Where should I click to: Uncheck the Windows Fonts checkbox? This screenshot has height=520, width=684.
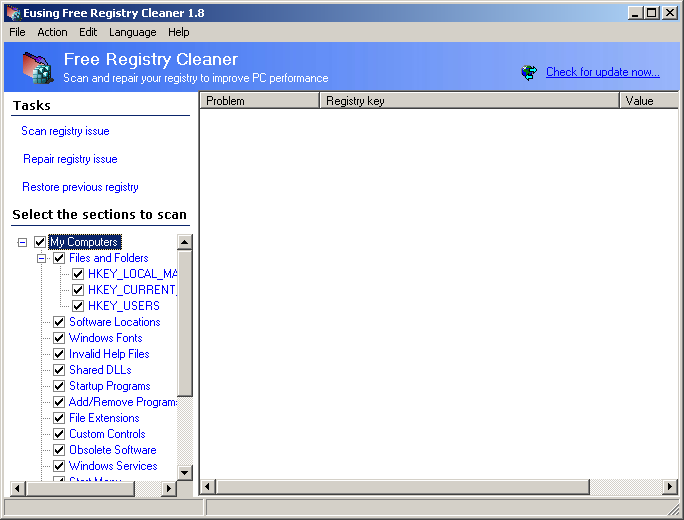59,338
